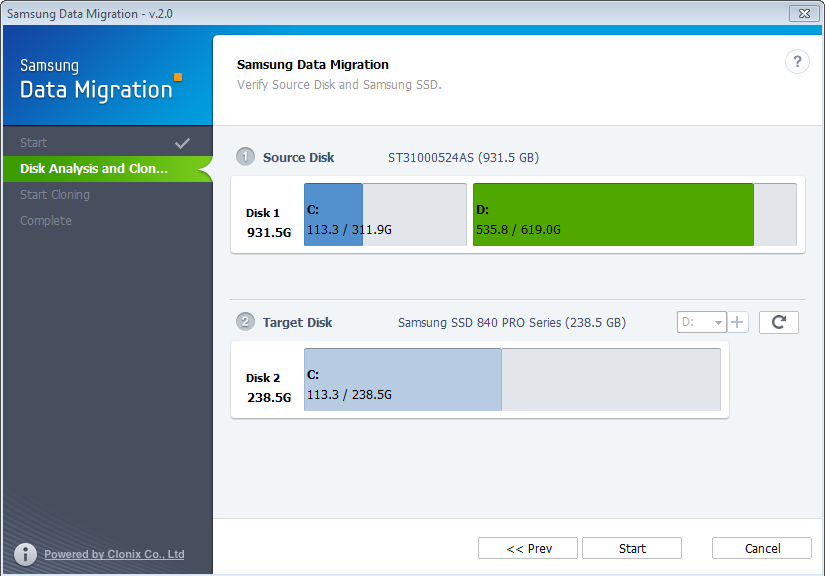Screen dimensions: 825x576
Task: Select source D: partition green bar
Action: 613,215
